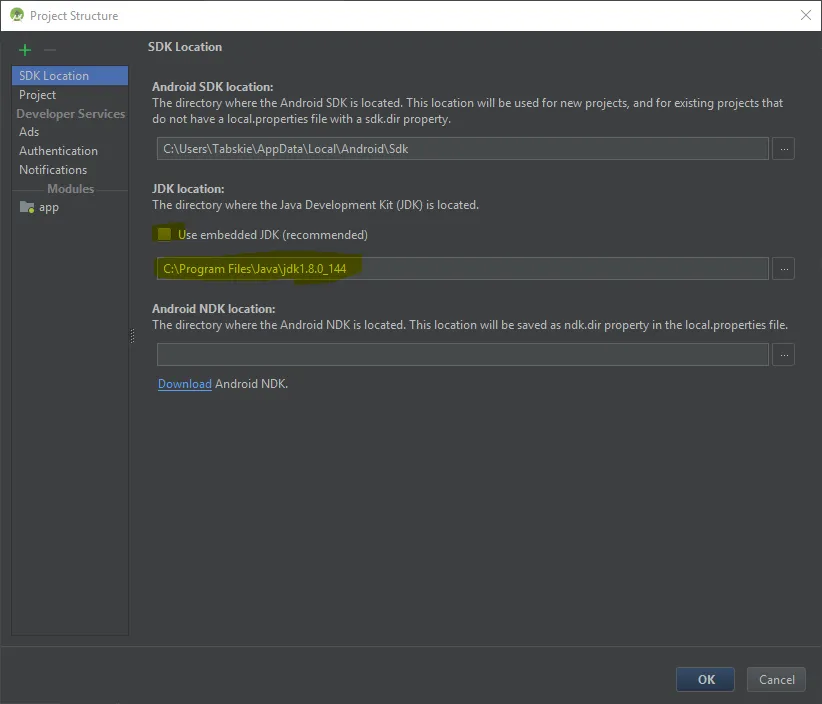
Task: Click the green plus add module icon
Action: click(25, 50)
